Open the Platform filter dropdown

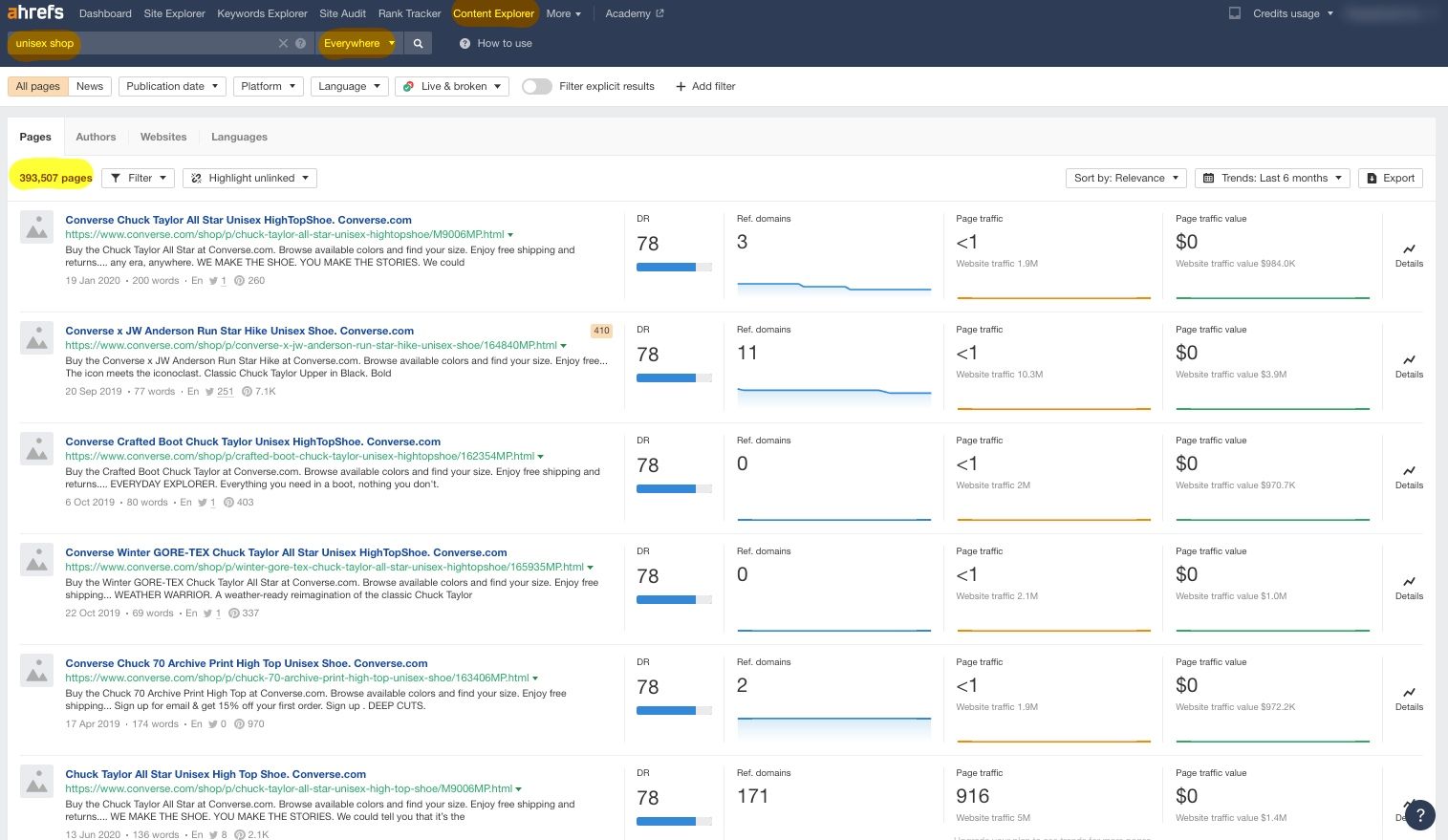coord(269,86)
